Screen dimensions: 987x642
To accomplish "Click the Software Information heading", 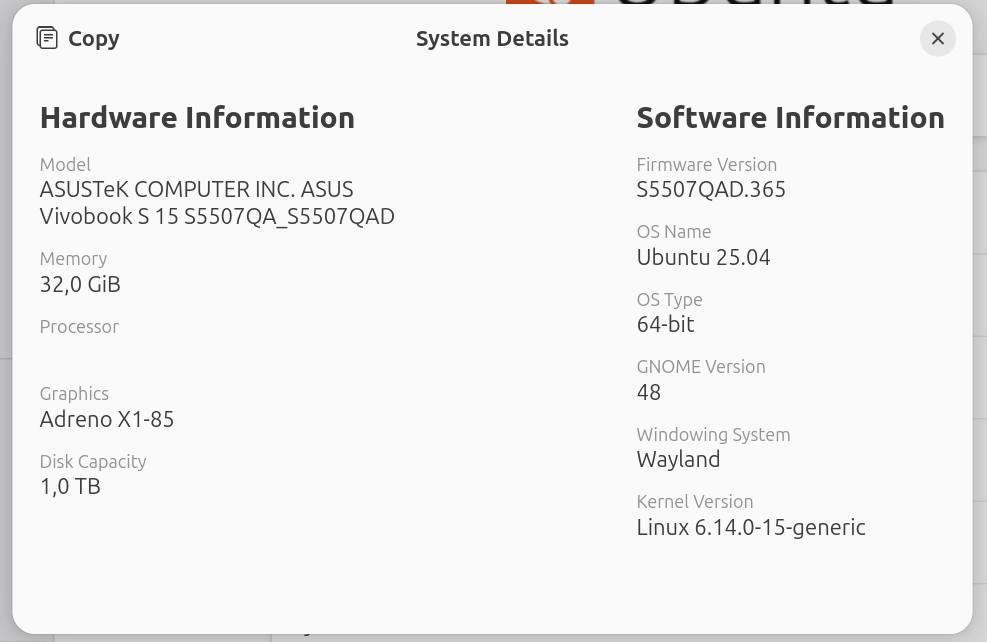I will [790, 117].
